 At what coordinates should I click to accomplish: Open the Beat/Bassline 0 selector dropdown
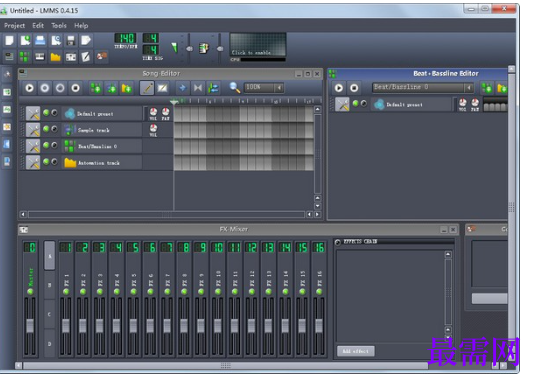click(422, 88)
